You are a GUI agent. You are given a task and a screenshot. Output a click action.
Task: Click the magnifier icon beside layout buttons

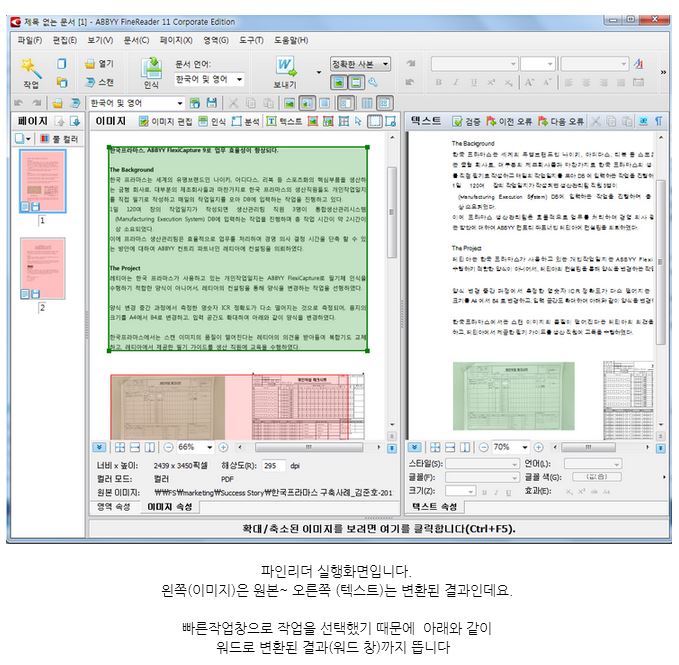click(x=373, y=82)
